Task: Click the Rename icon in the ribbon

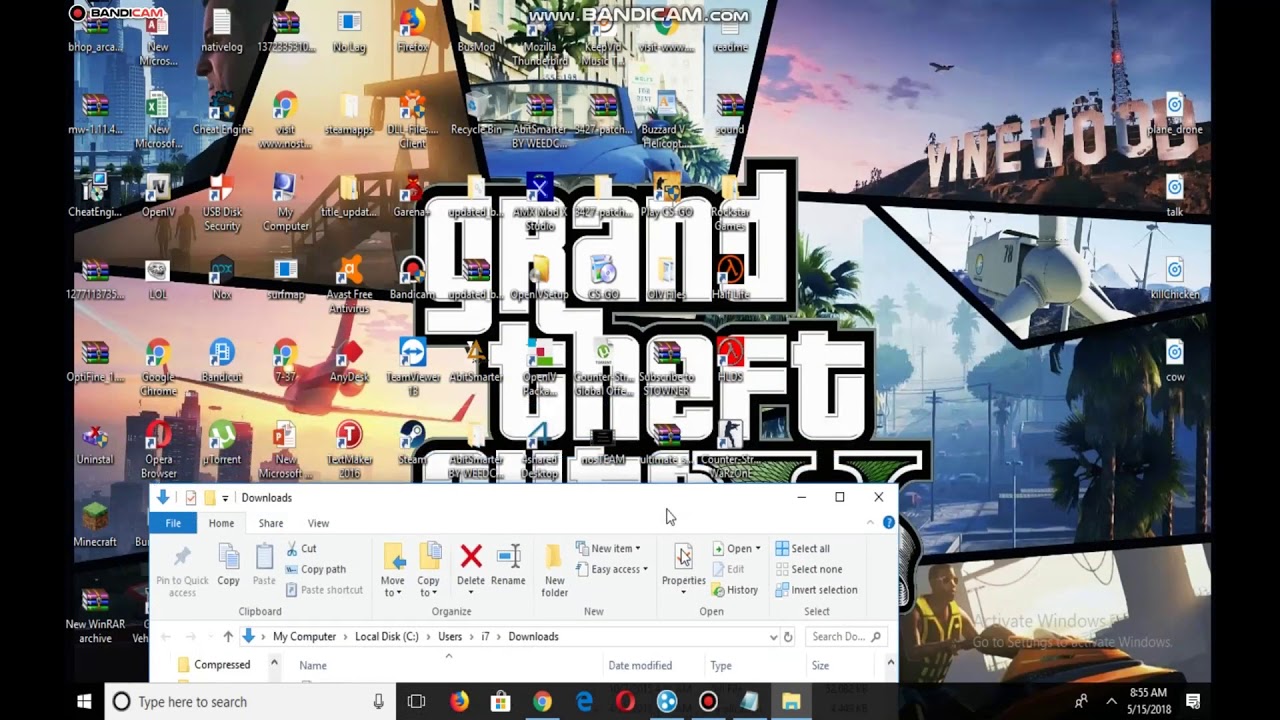Action: (508, 565)
